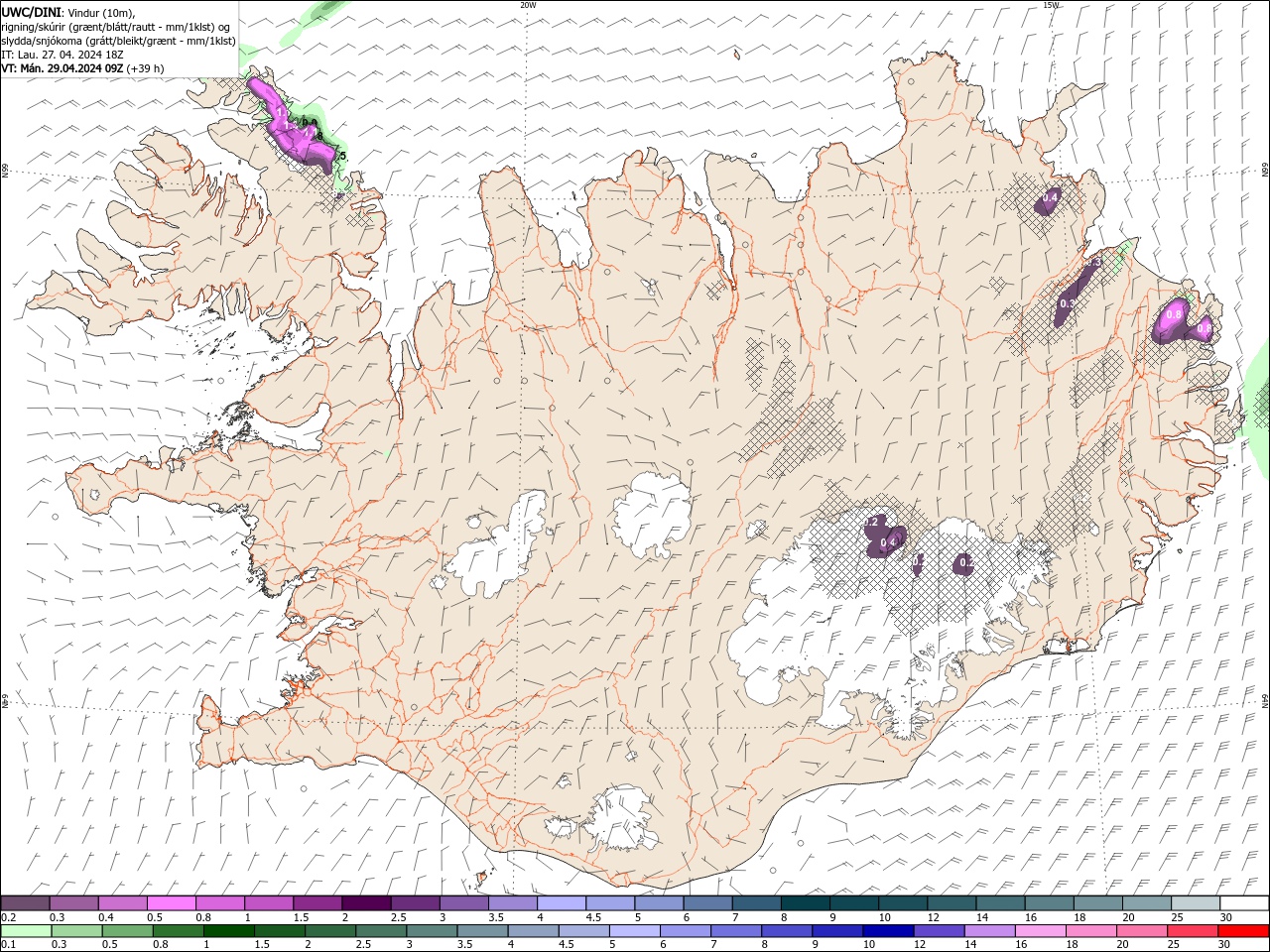Click the bright red 30 swatch in lower legend

[x=1243, y=931]
